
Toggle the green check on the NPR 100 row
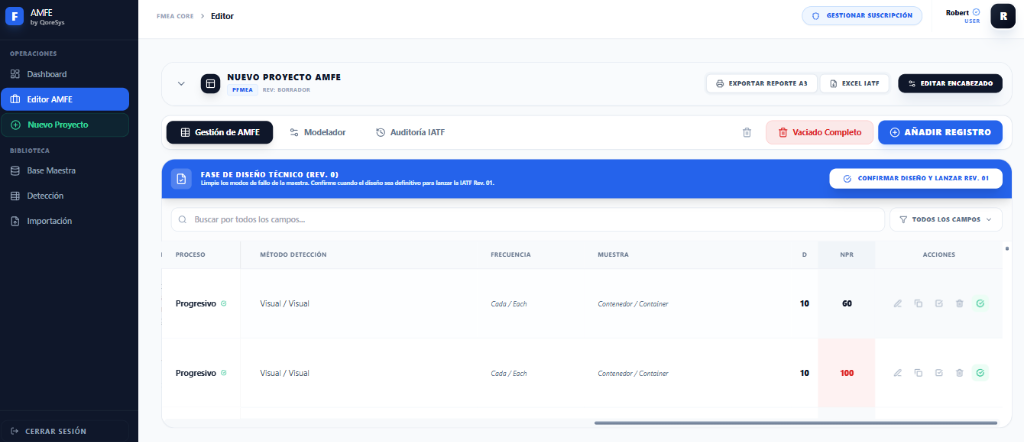[x=980, y=373]
